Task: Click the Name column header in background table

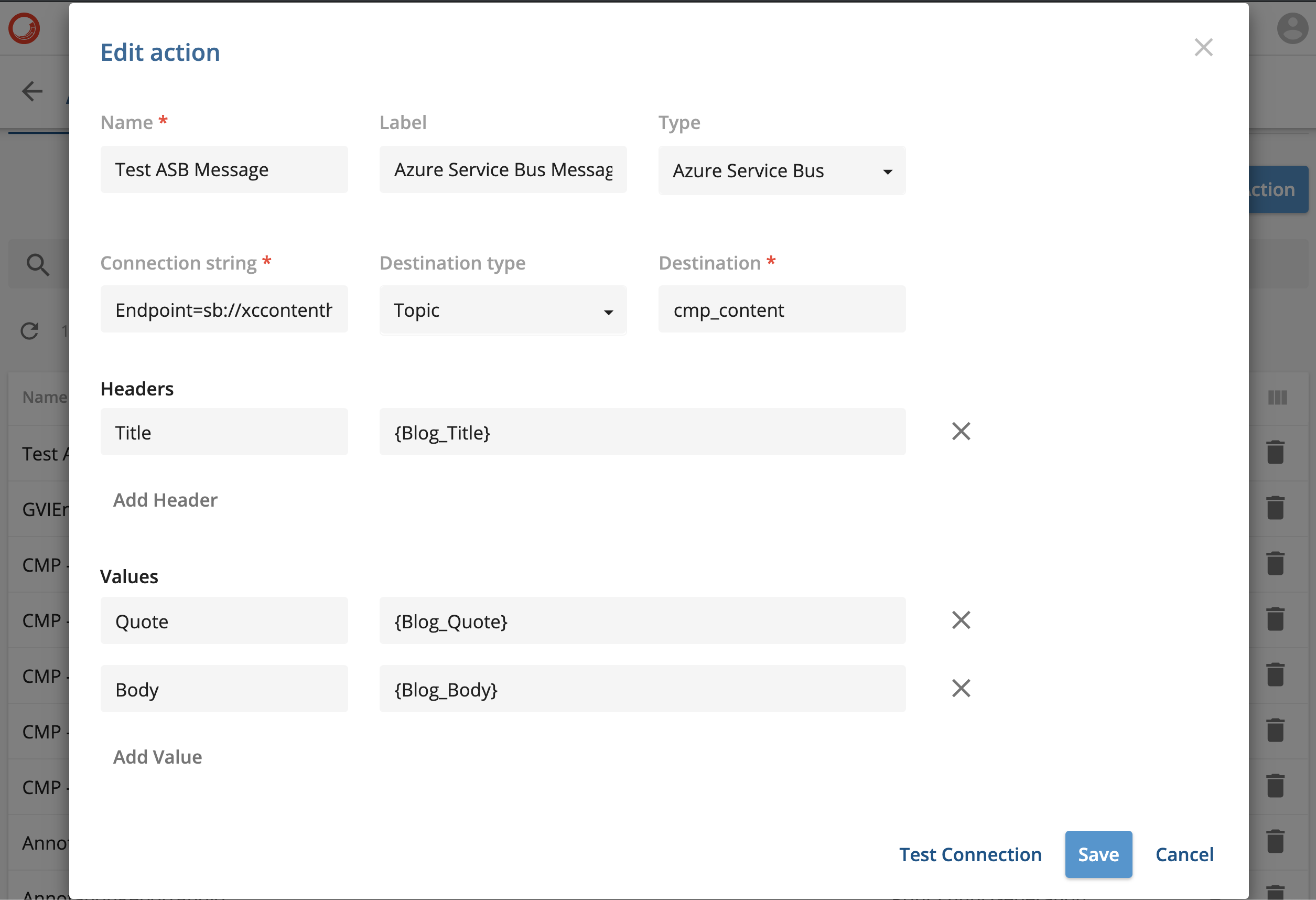Action: coord(44,398)
